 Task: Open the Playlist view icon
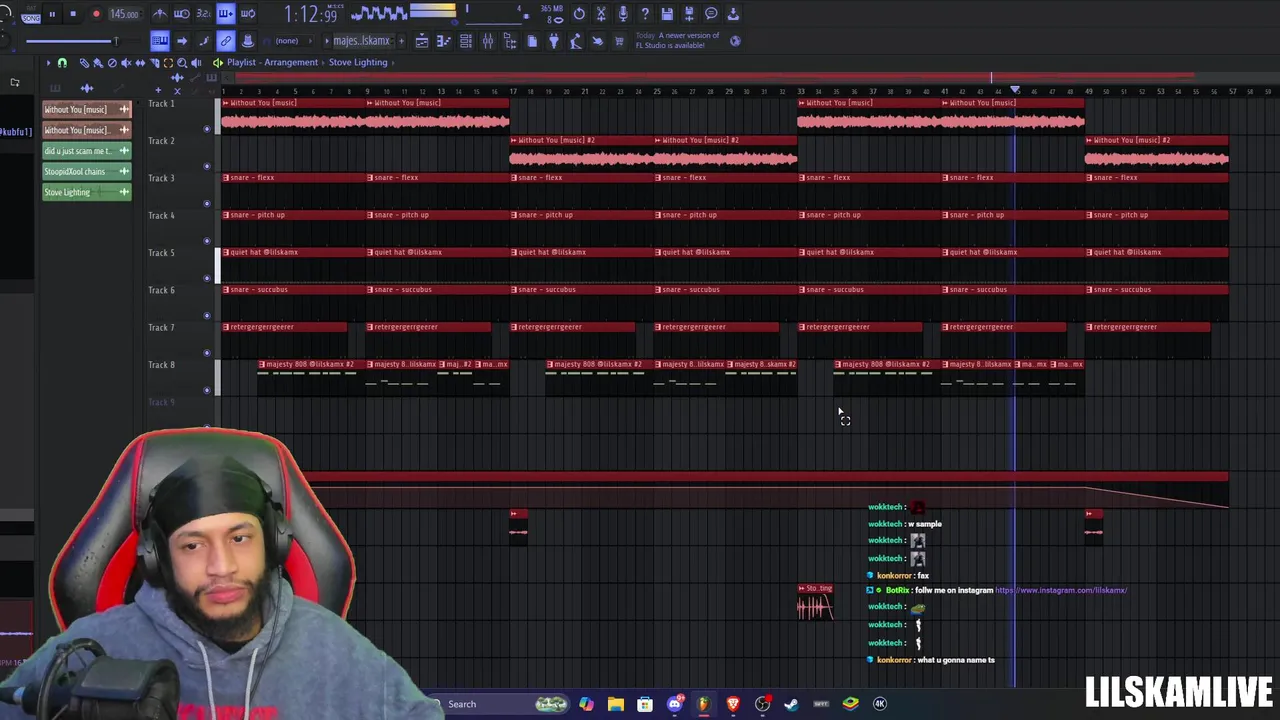(x=422, y=41)
